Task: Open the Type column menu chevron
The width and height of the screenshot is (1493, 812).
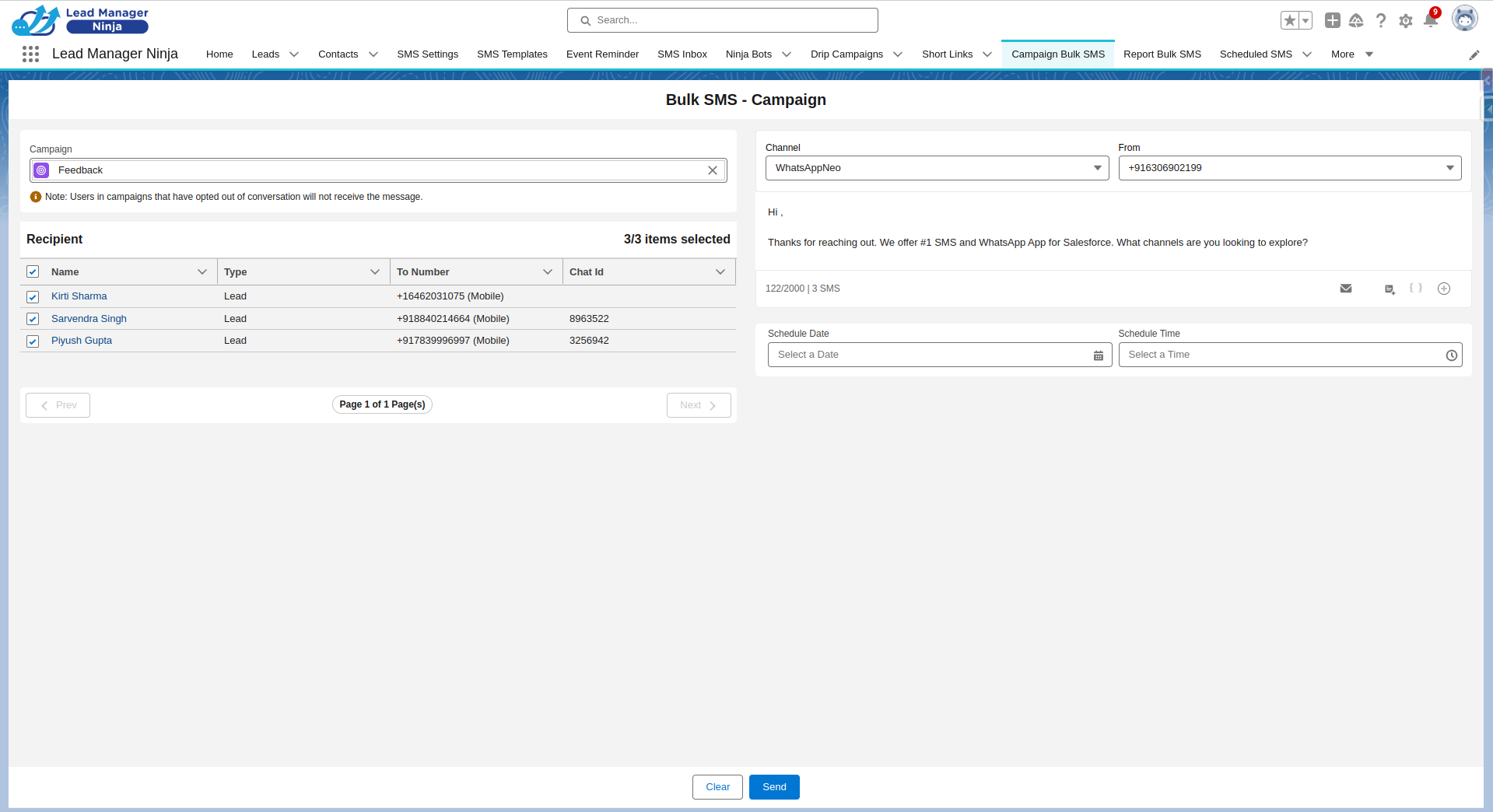Action: click(375, 272)
